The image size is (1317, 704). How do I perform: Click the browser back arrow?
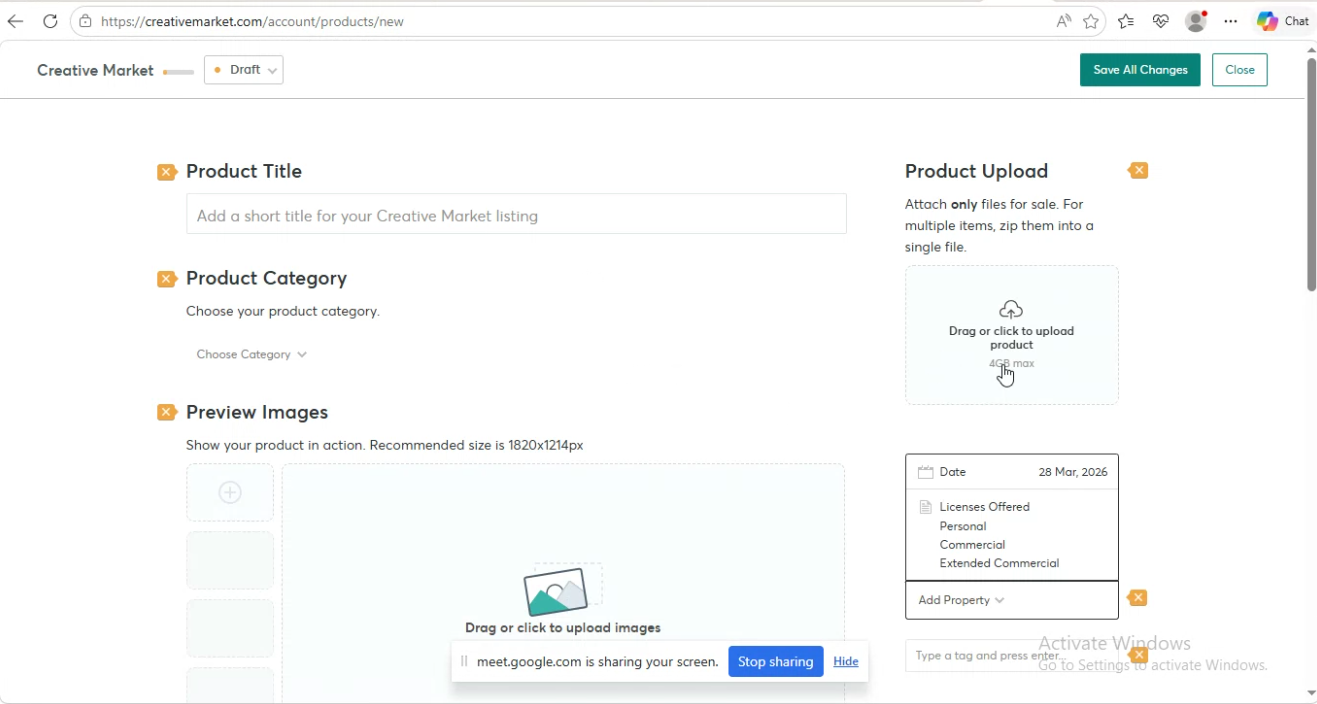pos(15,21)
